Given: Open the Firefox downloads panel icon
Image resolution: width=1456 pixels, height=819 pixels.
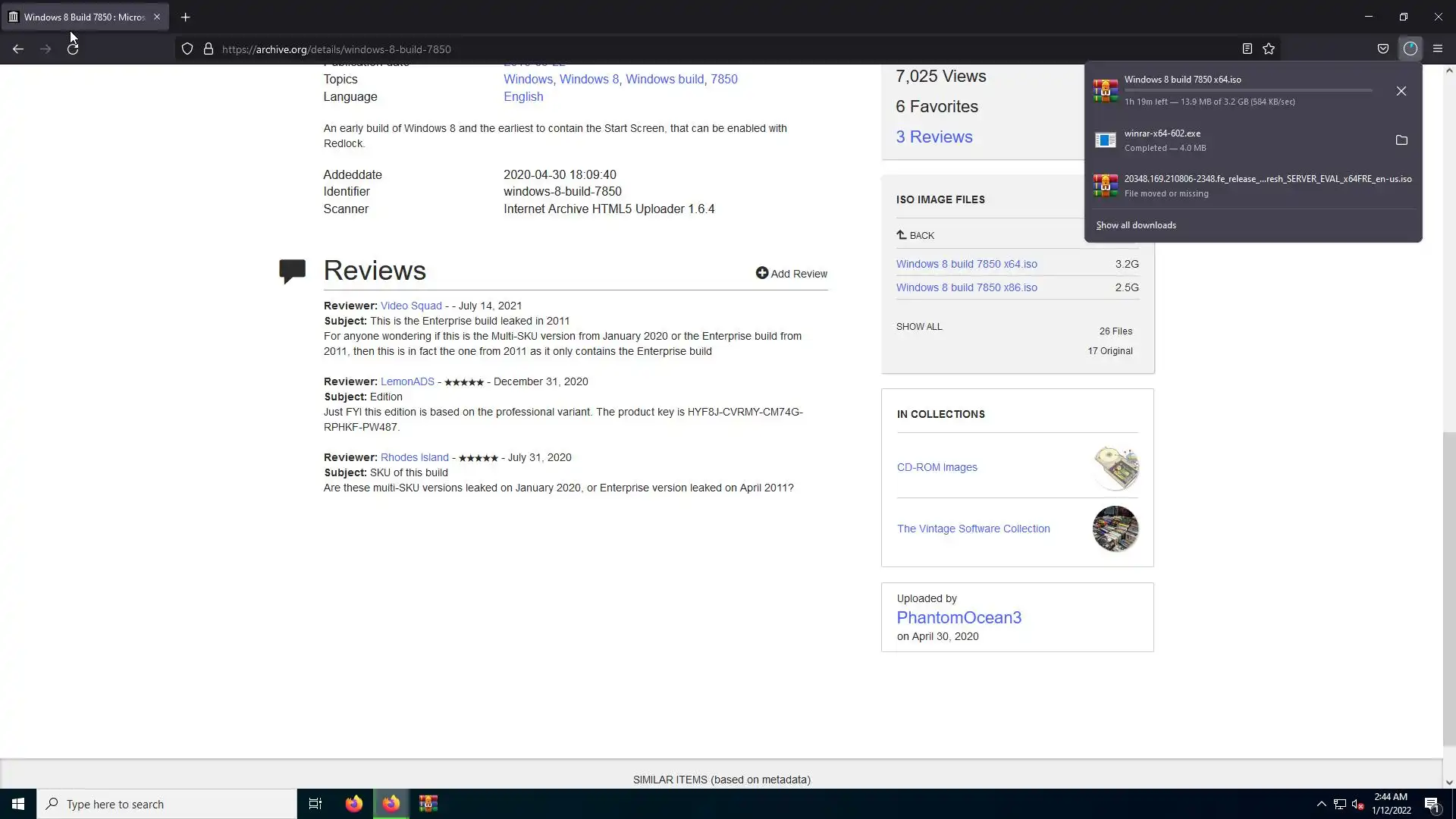Looking at the screenshot, I should [1410, 49].
